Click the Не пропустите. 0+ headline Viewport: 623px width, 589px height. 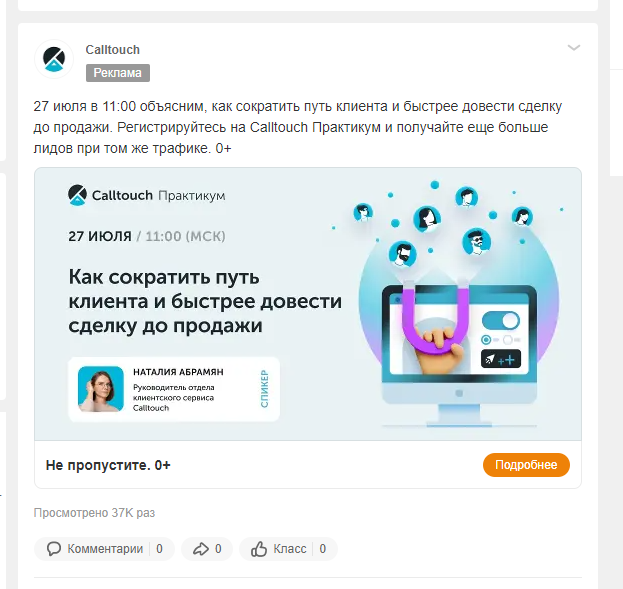pos(108,465)
